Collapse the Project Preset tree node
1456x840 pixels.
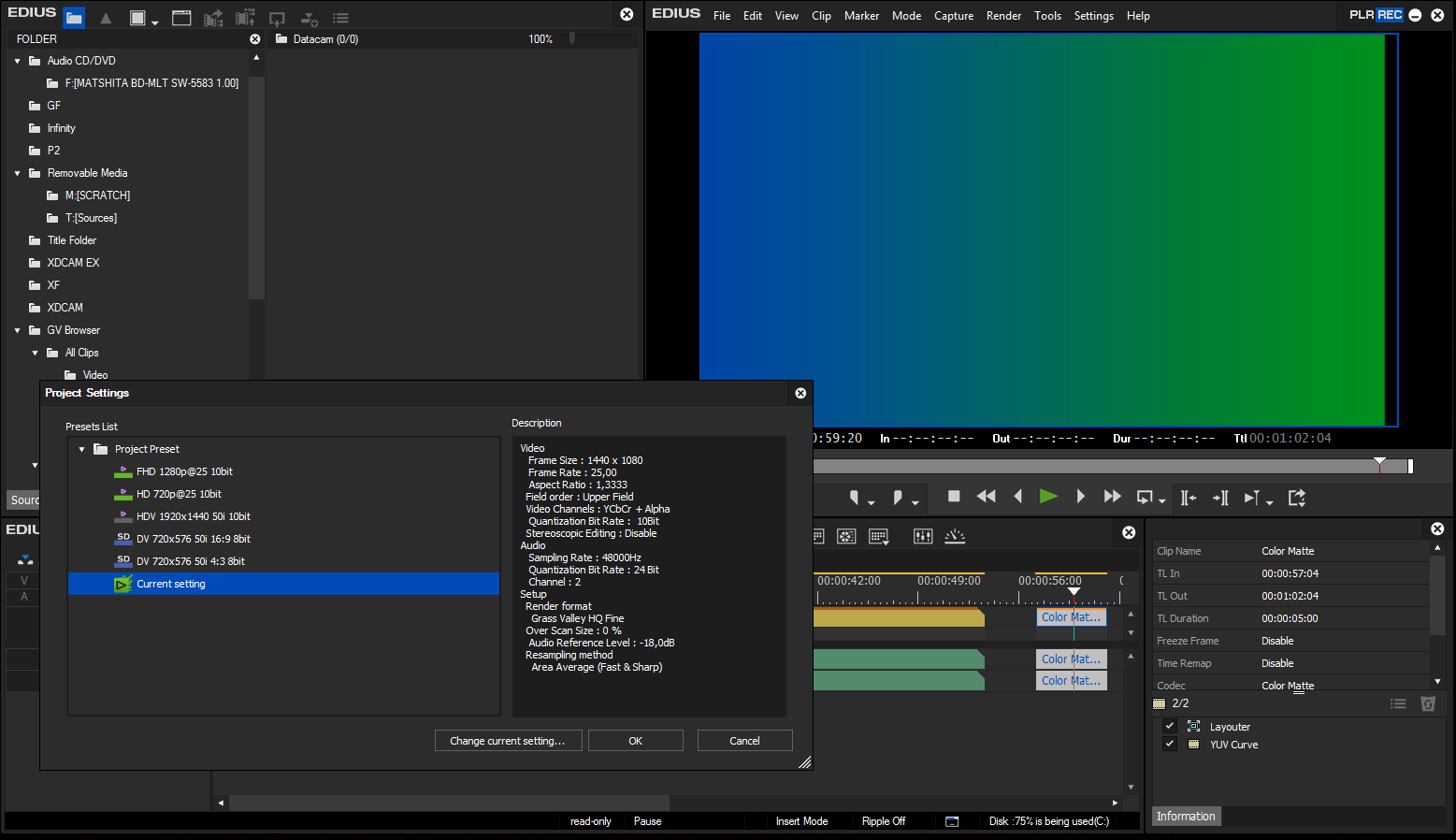tap(82, 450)
